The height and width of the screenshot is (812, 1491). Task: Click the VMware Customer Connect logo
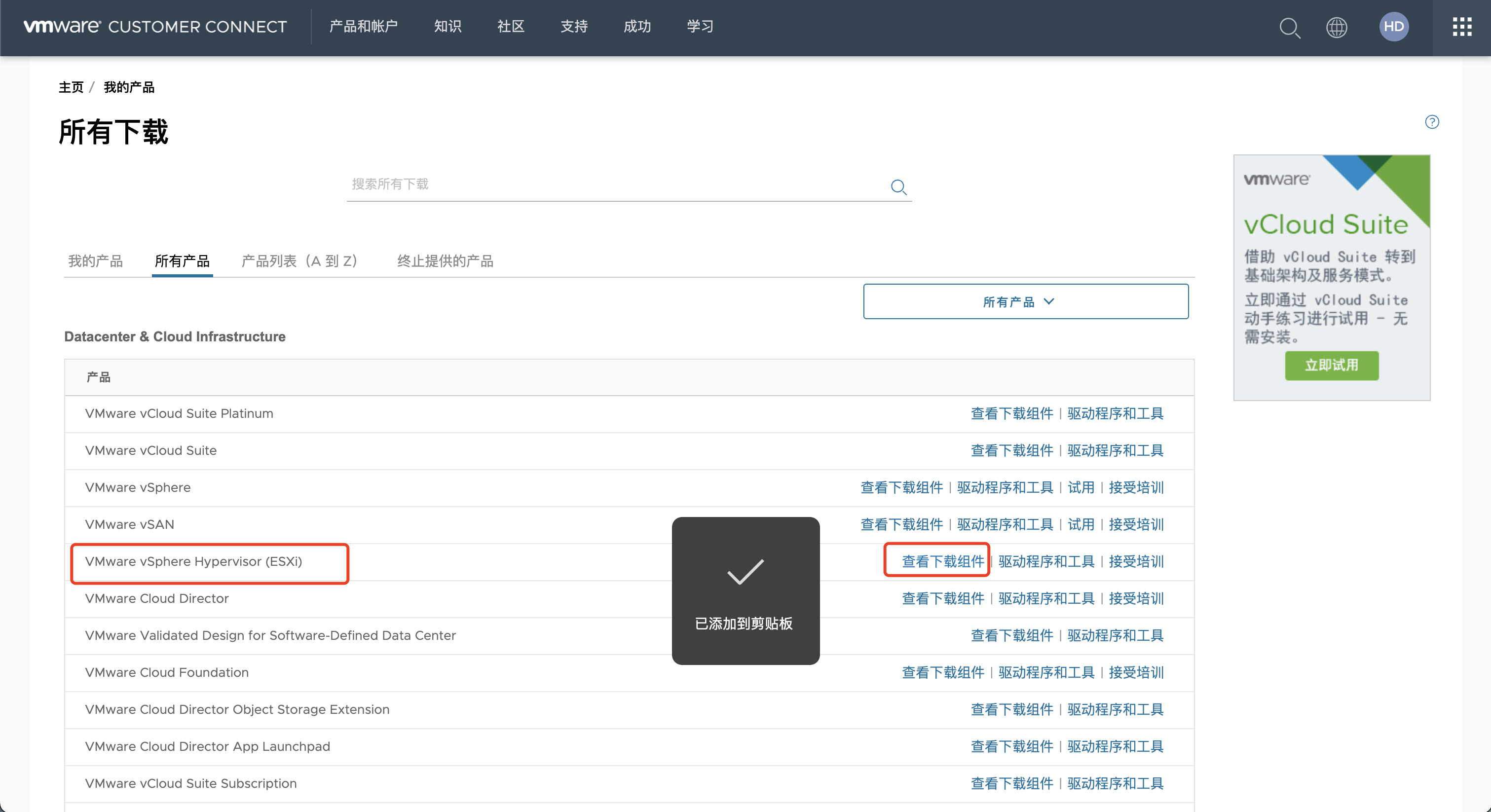tap(155, 27)
